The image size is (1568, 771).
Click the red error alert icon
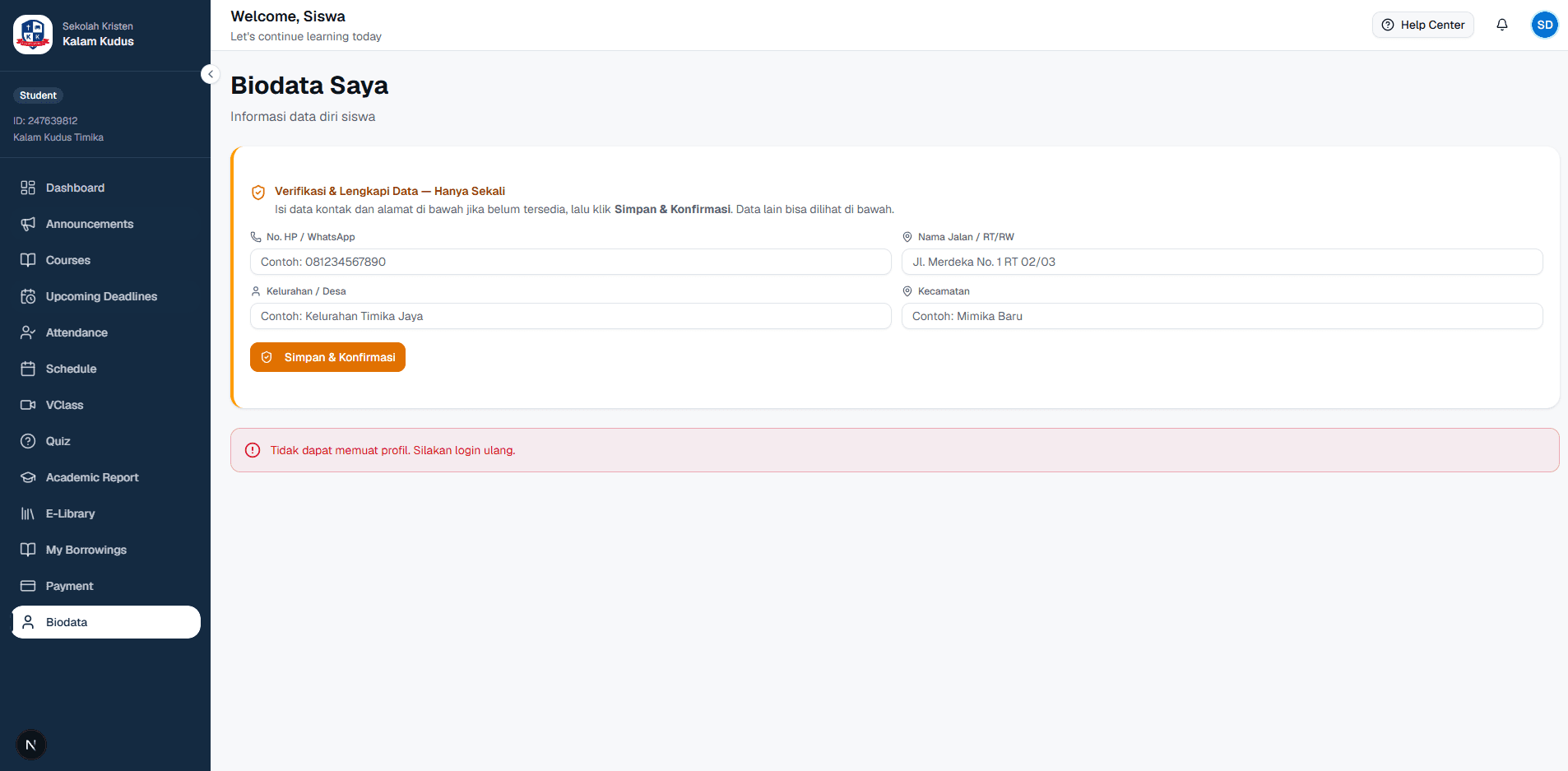tap(253, 450)
